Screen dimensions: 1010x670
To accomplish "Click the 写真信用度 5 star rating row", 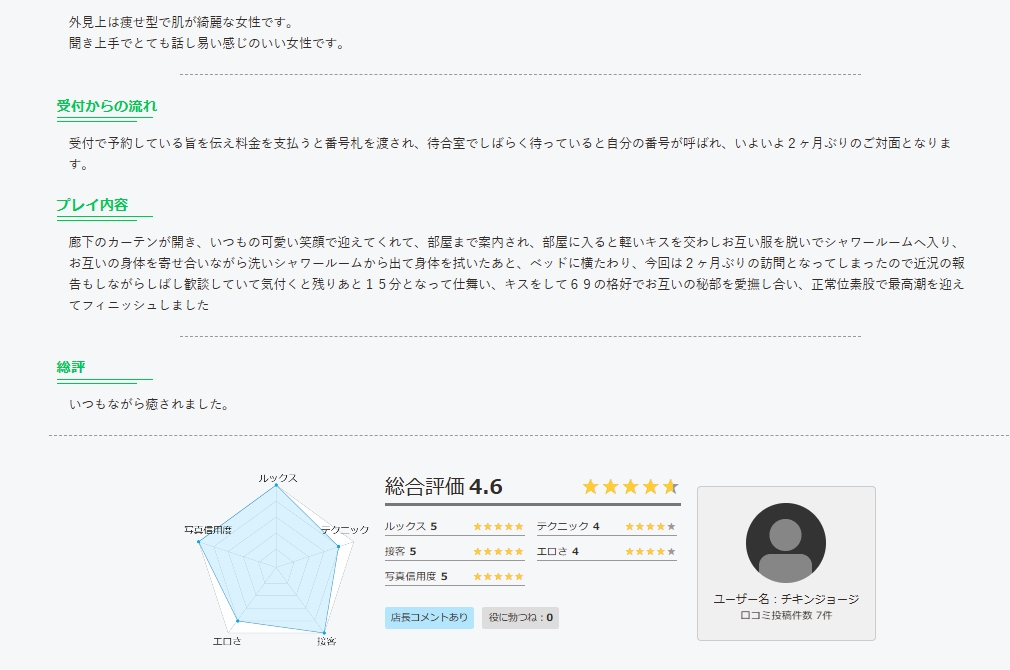I will (455, 577).
